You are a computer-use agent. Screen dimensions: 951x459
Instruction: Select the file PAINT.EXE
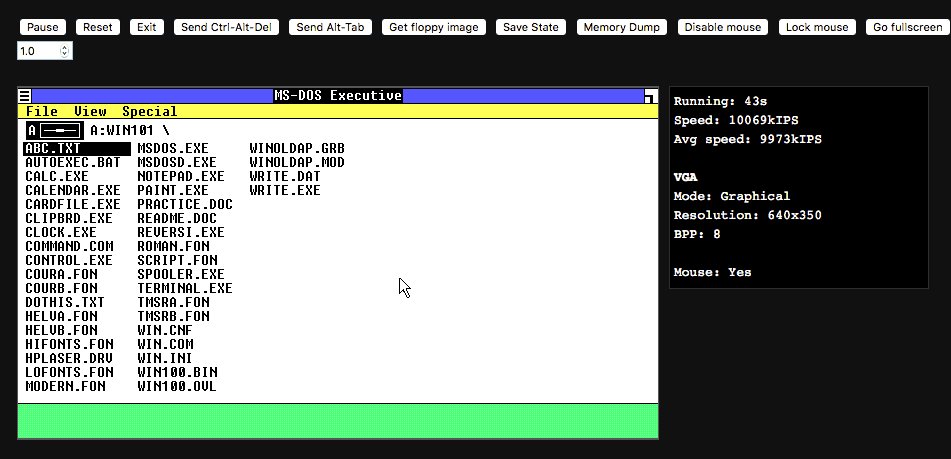(x=173, y=190)
